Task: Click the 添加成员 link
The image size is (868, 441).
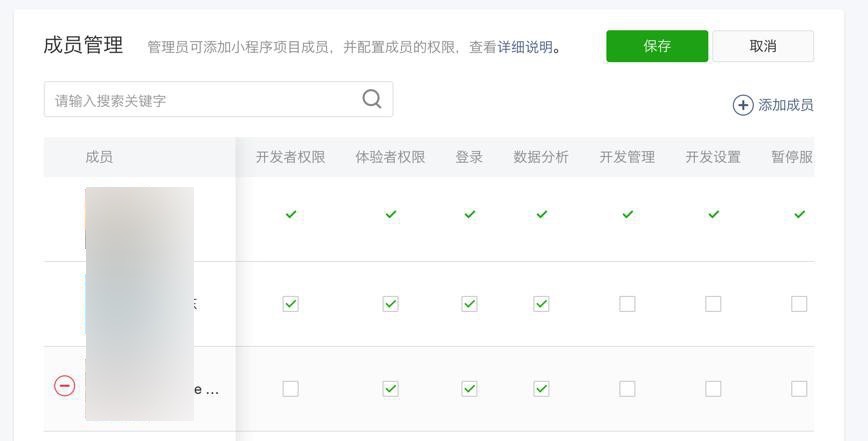Action: pos(785,105)
